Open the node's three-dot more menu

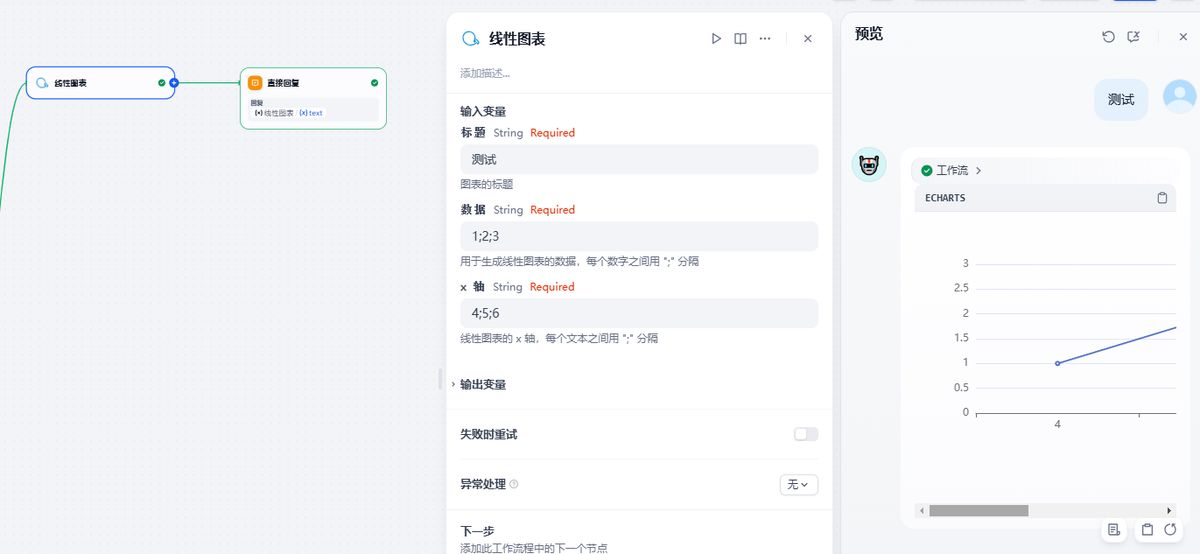(765, 39)
